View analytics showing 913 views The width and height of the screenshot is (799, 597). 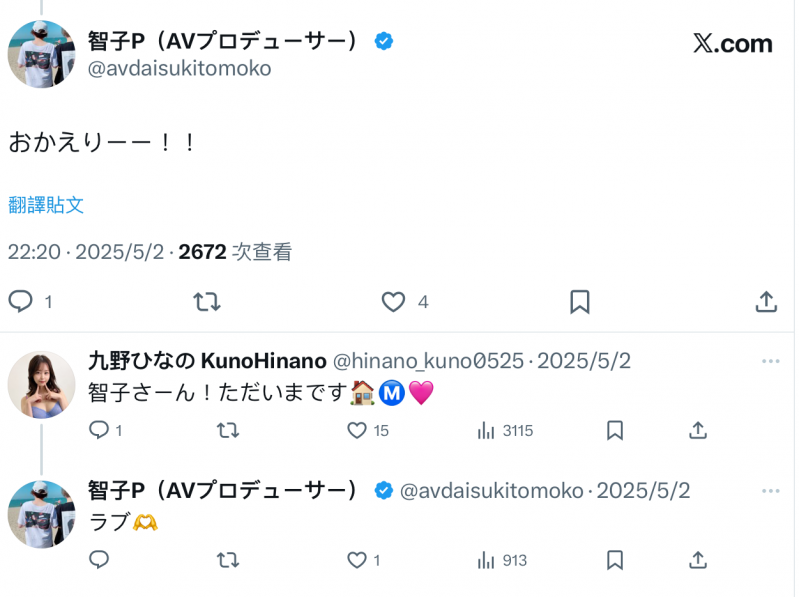coord(487,560)
